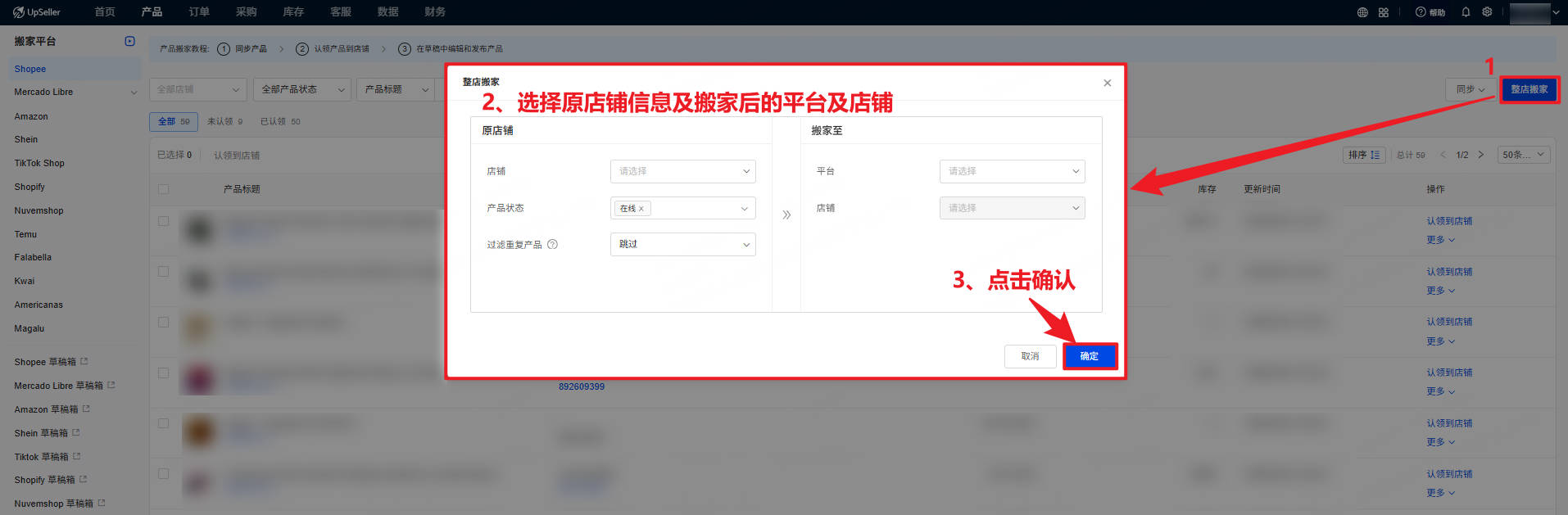
Task: Open the 产品标题 search type dropdown
Action: (x=397, y=89)
